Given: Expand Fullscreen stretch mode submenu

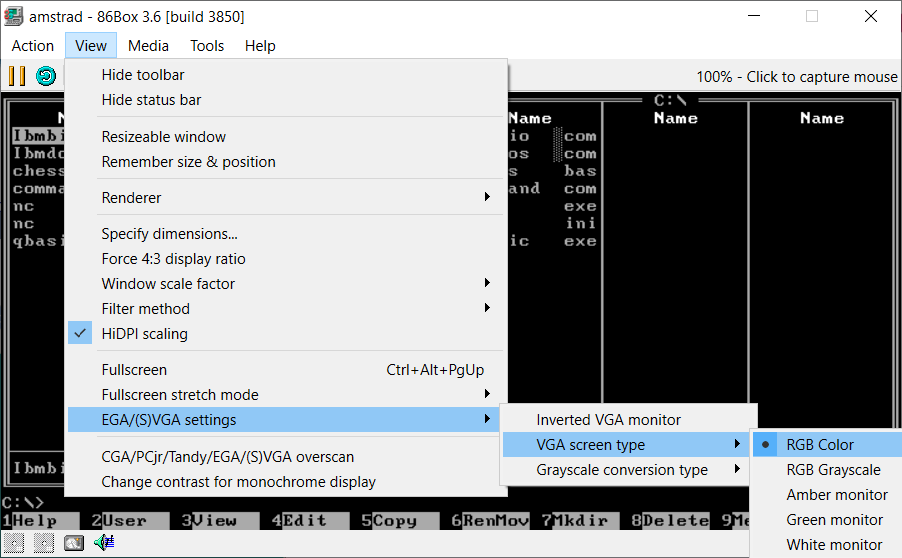Looking at the screenshot, I should 285,395.
